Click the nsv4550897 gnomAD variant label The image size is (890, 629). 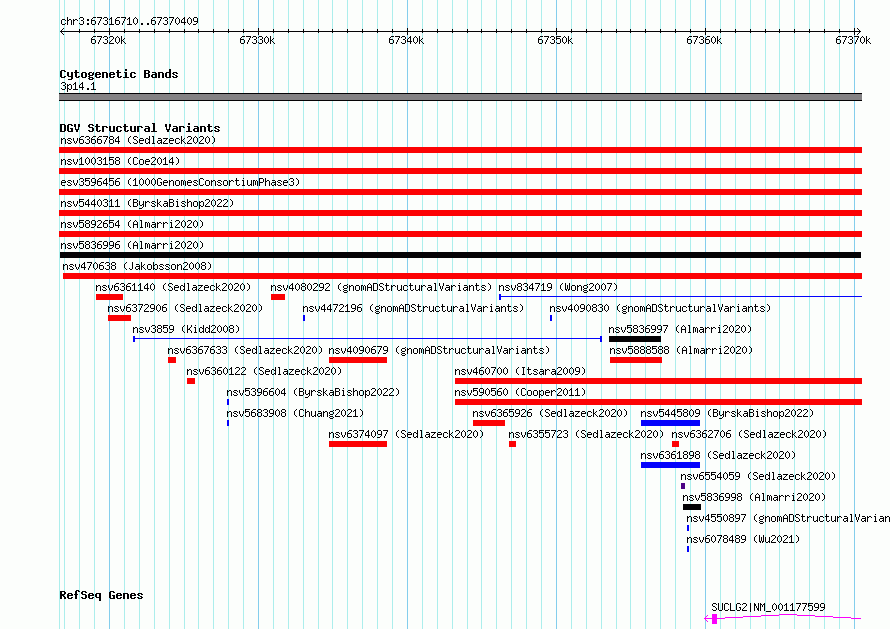coord(788,518)
